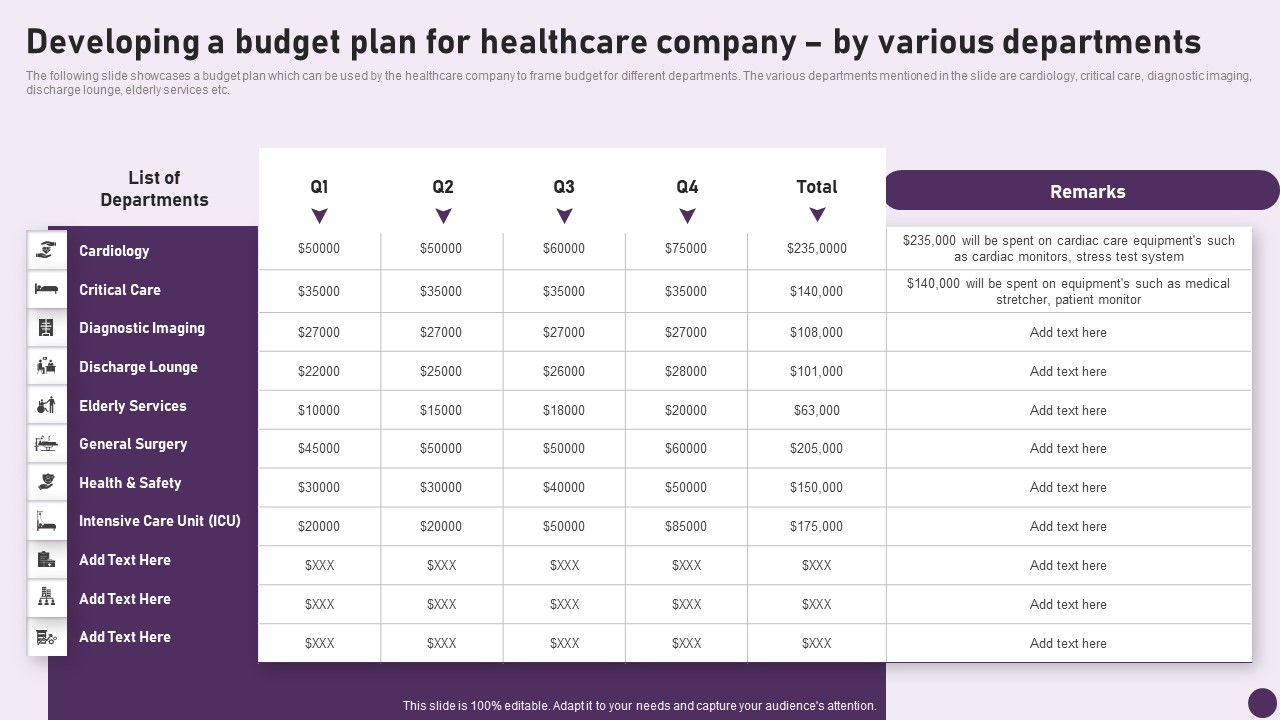Screen dimensions: 1280x720
Task: Select the List of Departments header
Action: [154, 189]
